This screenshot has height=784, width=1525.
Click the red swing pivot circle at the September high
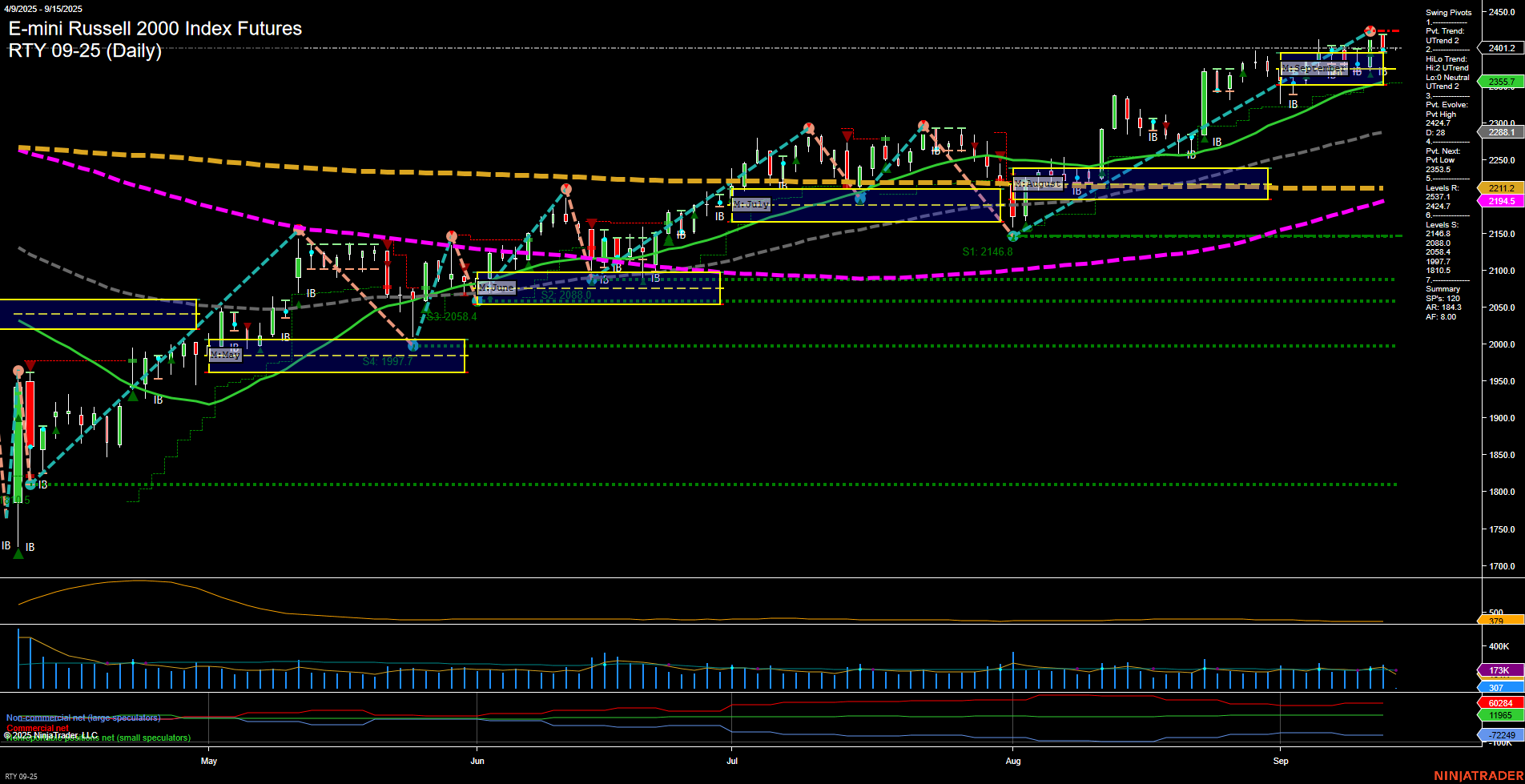[1370, 30]
